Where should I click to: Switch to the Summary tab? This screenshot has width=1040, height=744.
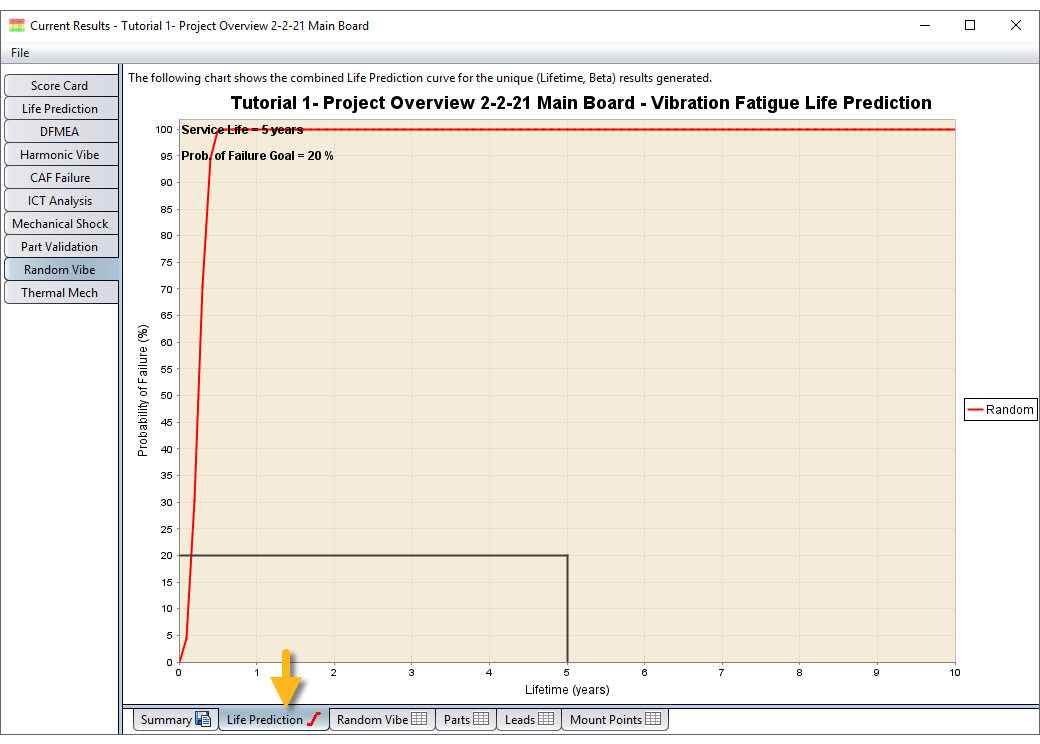click(x=176, y=719)
